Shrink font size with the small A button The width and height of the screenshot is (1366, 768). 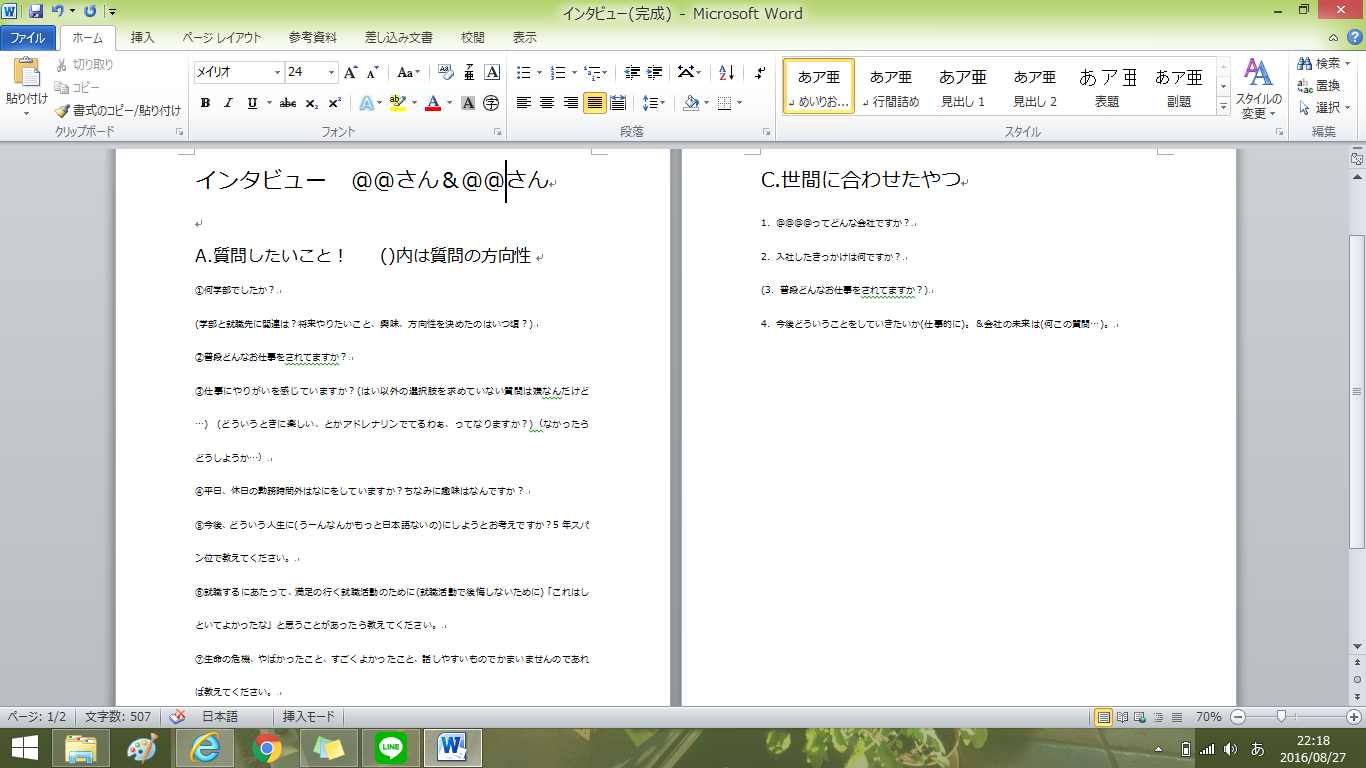[372, 73]
